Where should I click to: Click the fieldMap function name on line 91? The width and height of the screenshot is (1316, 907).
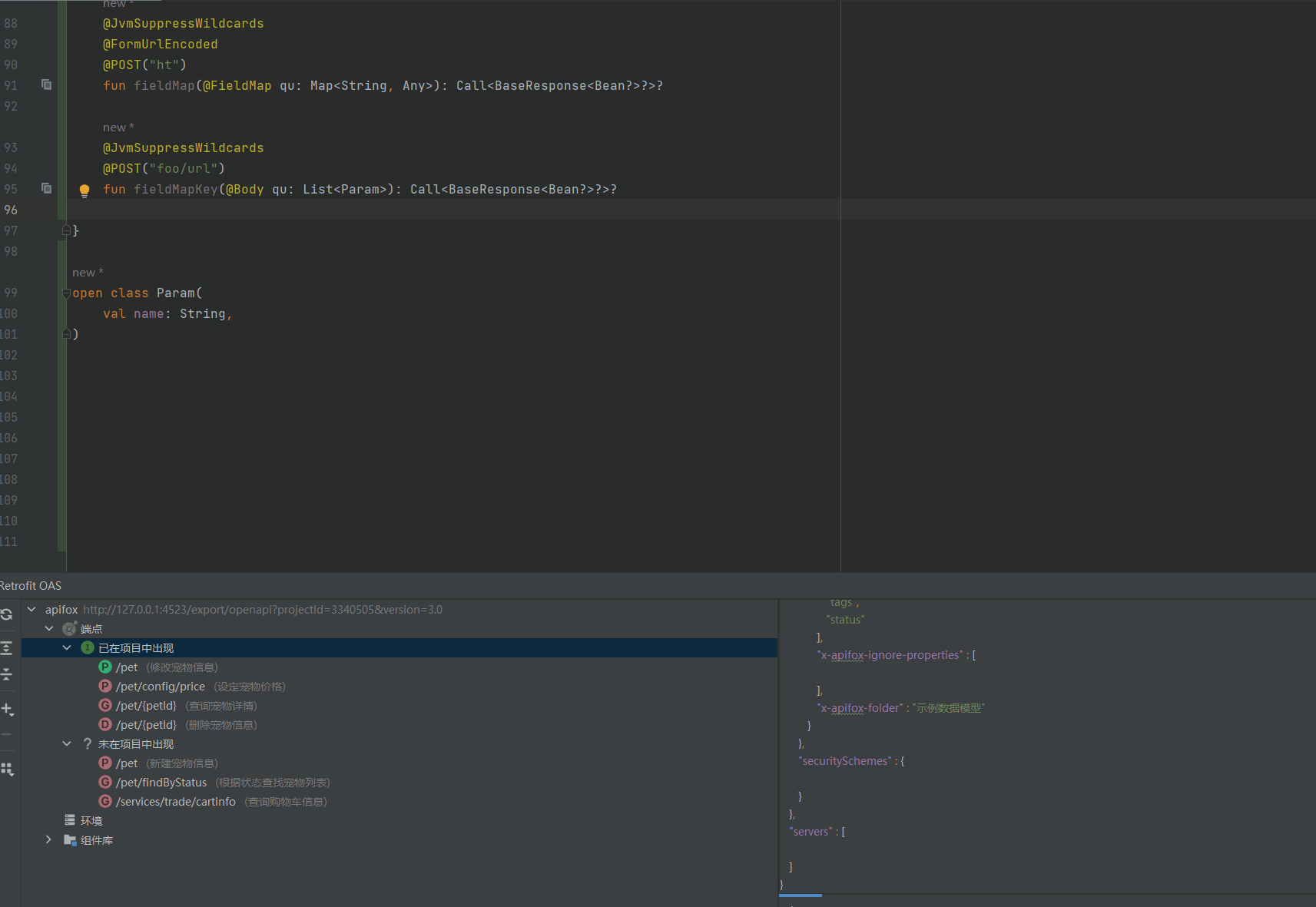pos(164,85)
